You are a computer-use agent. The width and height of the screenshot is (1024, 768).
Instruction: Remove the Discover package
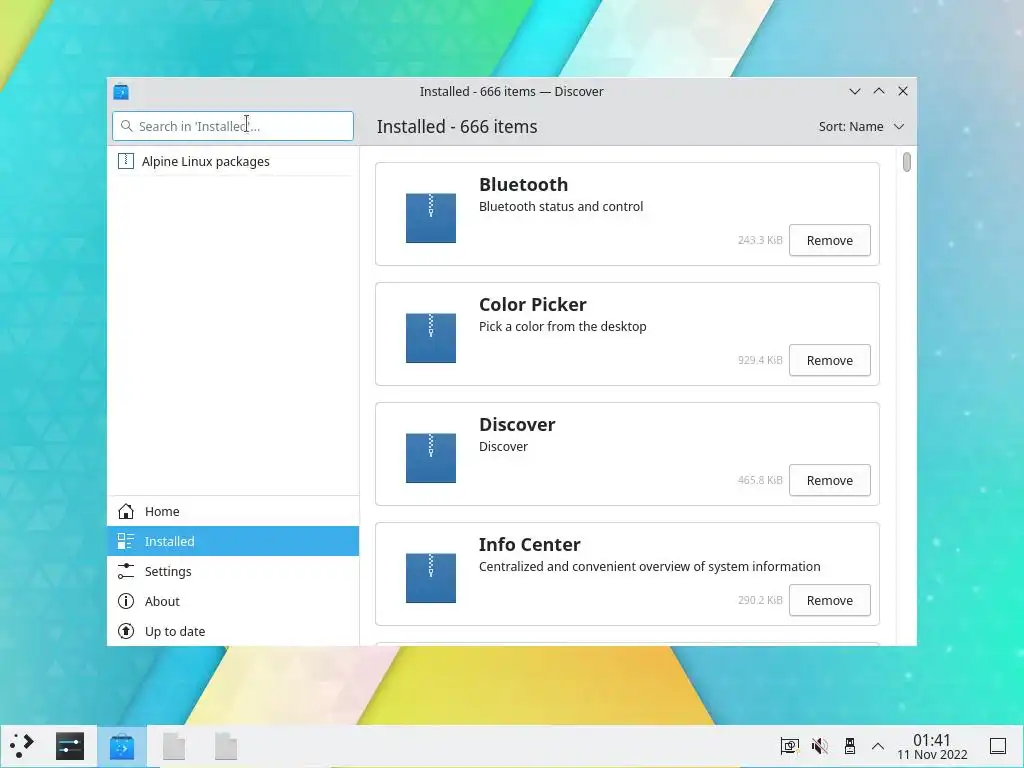[x=829, y=481]
